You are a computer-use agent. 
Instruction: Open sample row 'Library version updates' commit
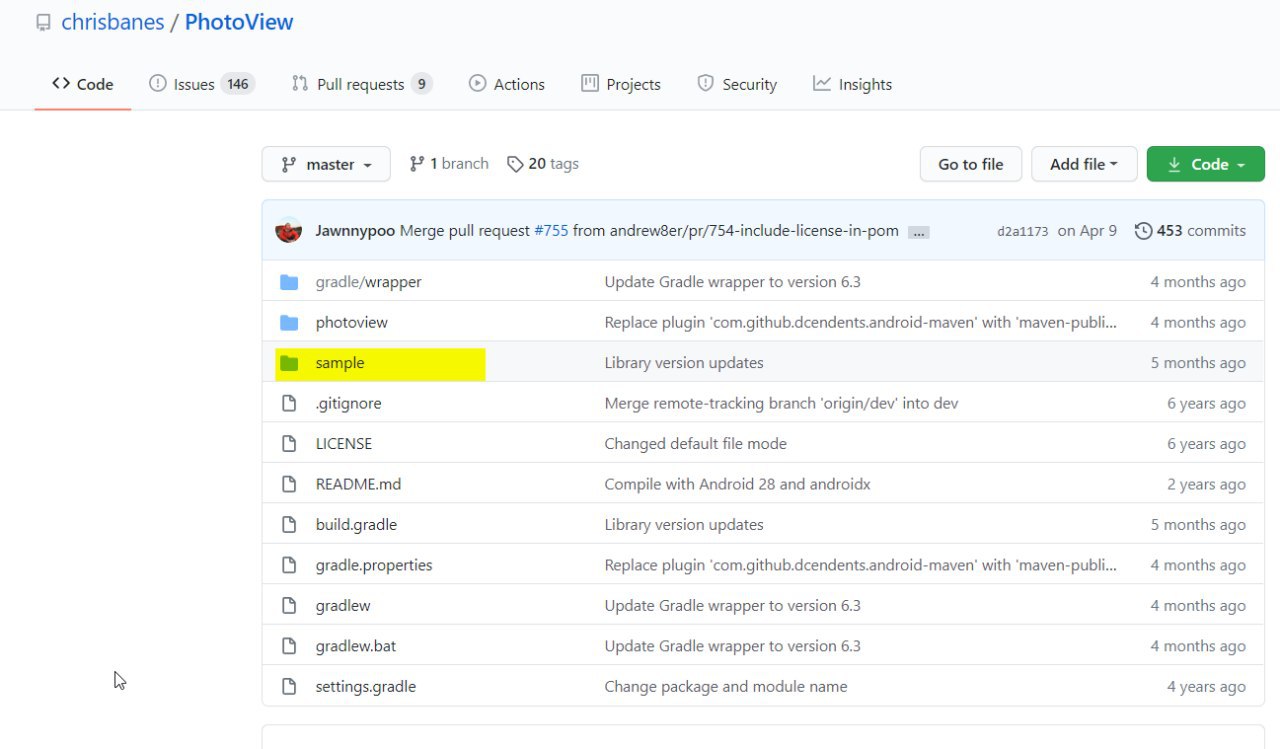coord(684,363)
